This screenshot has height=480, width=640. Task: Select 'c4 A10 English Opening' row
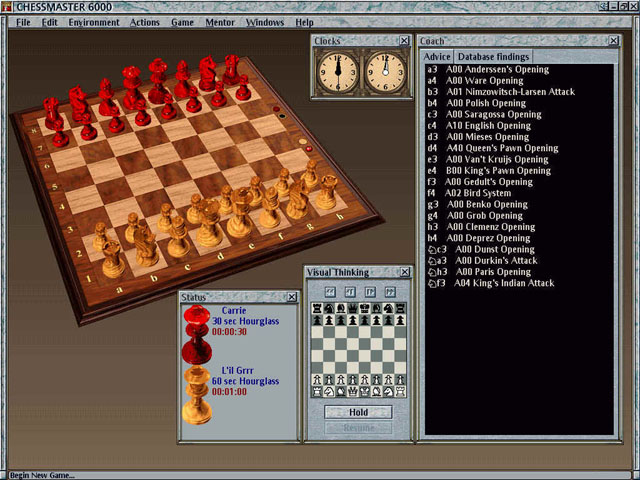(x=479, y=126)
